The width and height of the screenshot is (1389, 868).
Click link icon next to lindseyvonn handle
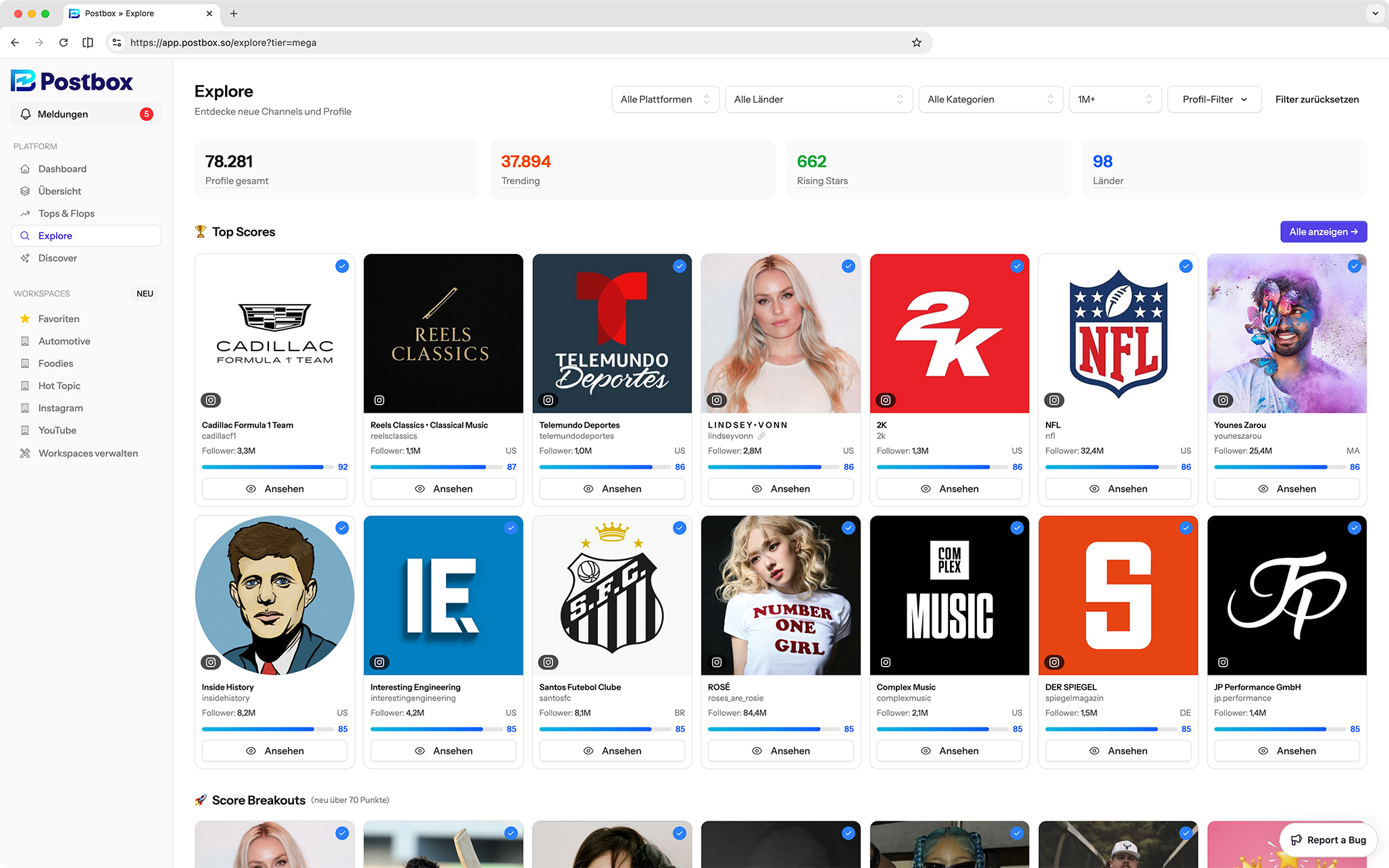[761, 436]
